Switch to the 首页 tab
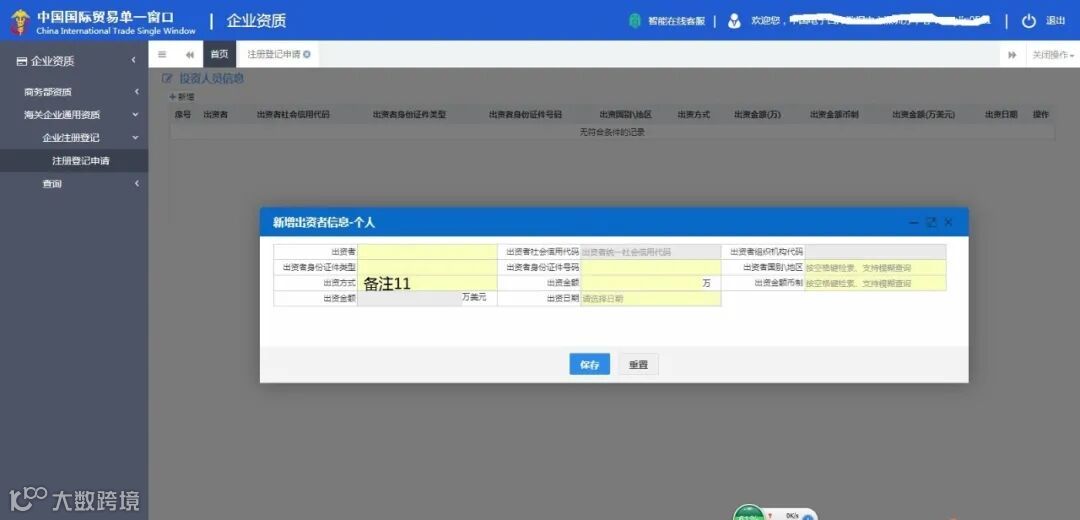The image size is (1080, 520). (x=219, y=54)
